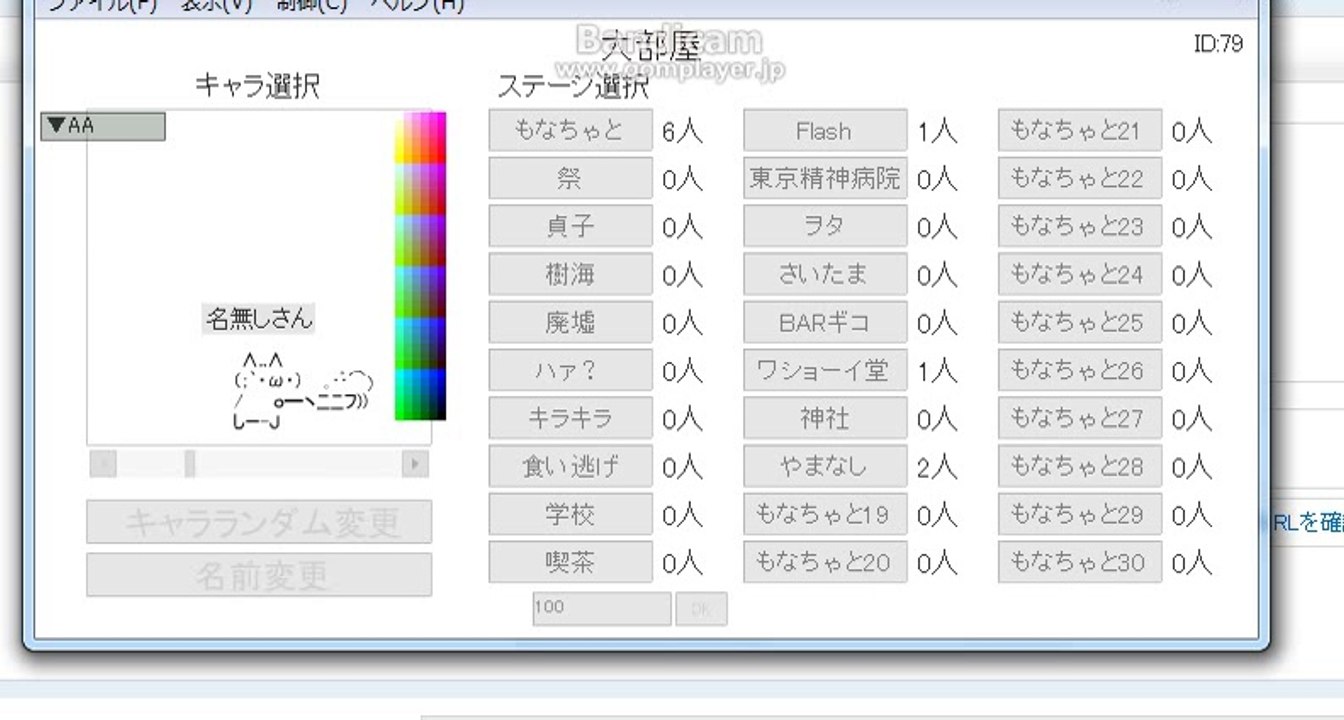
Task: Select the ハァ? stage
Action: 570,370
